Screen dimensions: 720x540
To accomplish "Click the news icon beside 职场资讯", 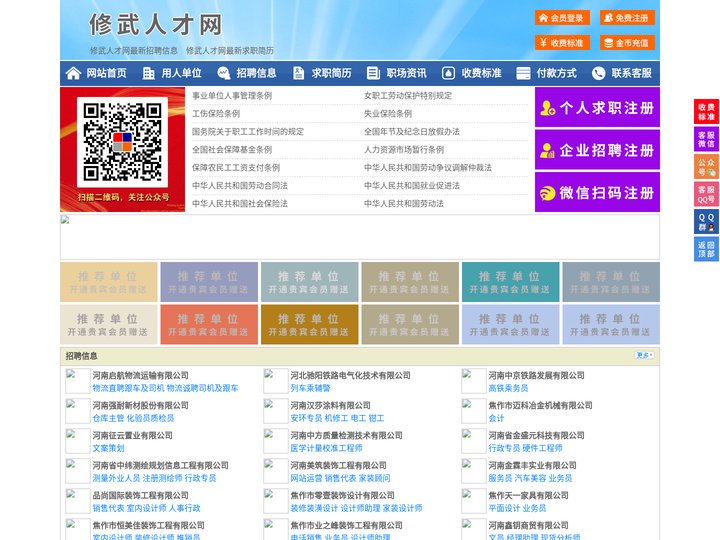I will pyautogui.click(x=373, y=73).
